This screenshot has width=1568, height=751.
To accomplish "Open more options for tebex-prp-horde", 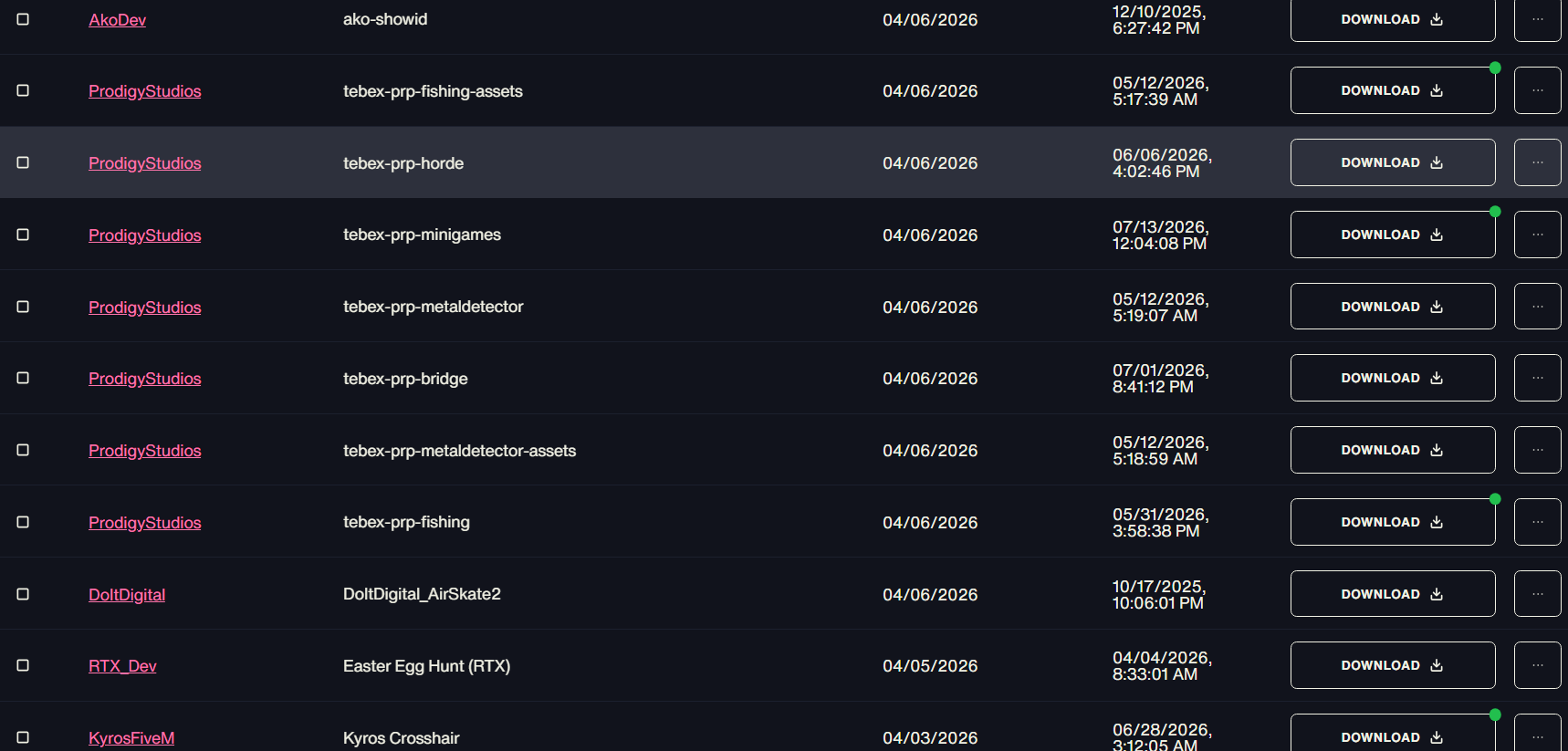I will pos(1538,162).
